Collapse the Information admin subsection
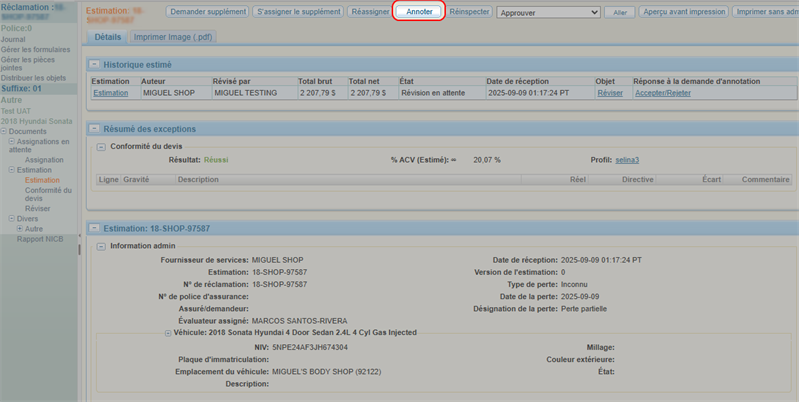The width and height of the screenshot is (799, 402). (101, 246)
